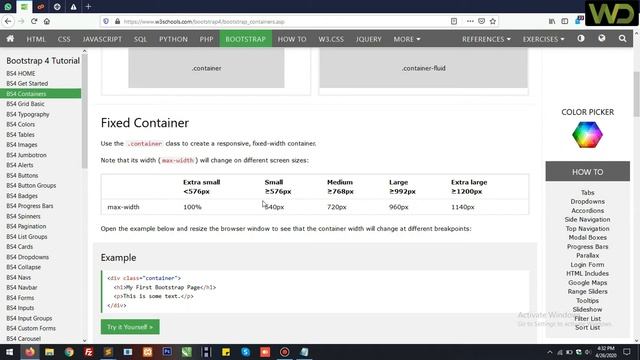Open Sticky Notes from the taskbar
This screenshot has width=640, height=360.
point(226,352)
